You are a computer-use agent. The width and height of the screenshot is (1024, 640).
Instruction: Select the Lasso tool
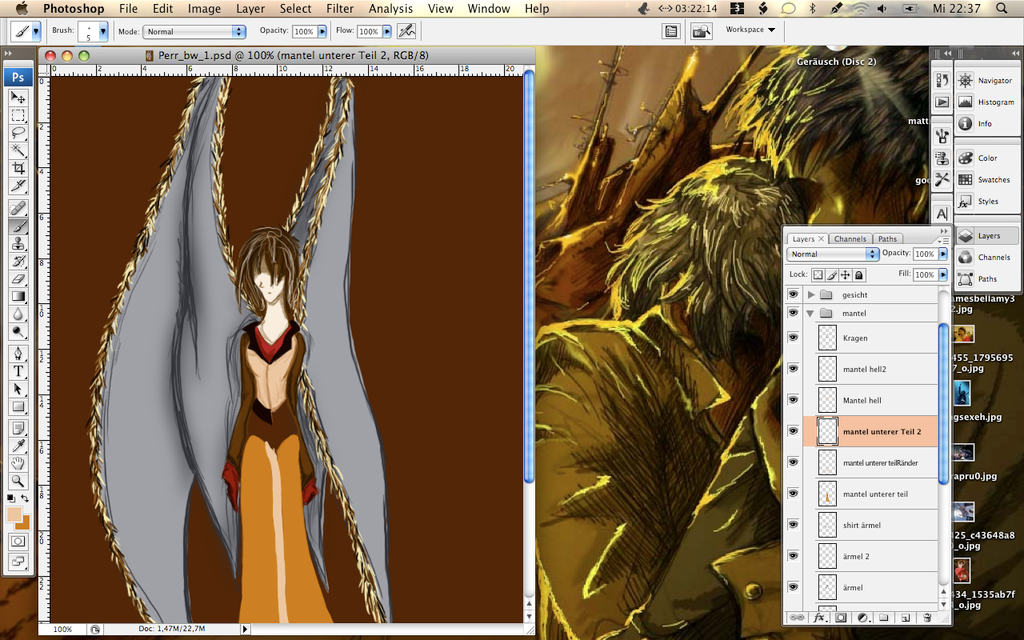(18, 133)
